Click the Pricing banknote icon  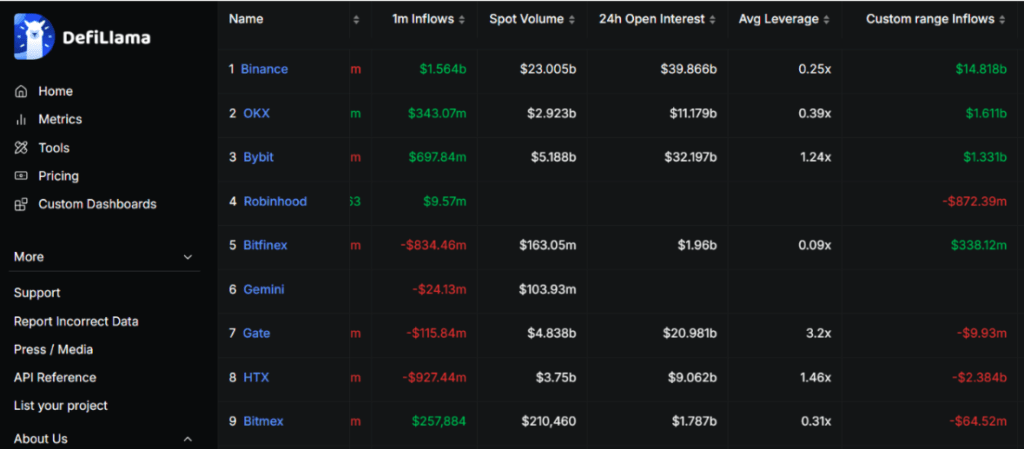[21, 176]
